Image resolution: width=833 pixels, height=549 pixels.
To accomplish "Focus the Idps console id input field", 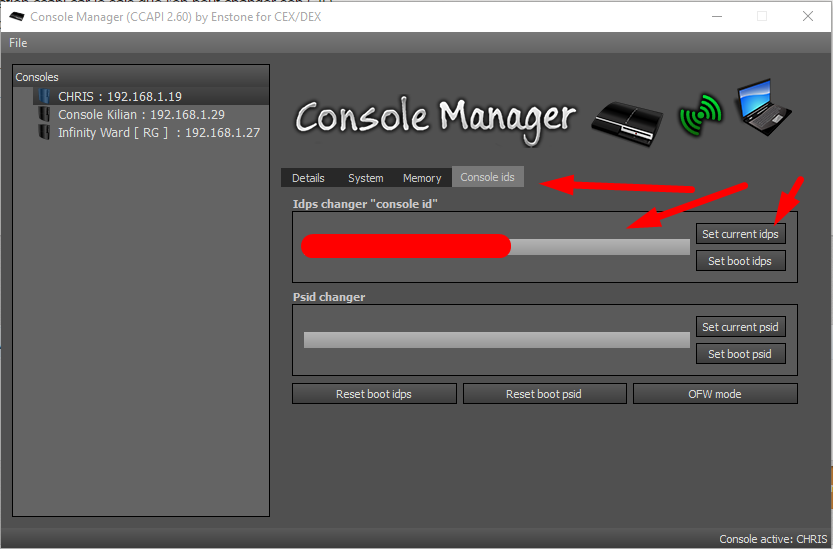I will pos(496,247).
